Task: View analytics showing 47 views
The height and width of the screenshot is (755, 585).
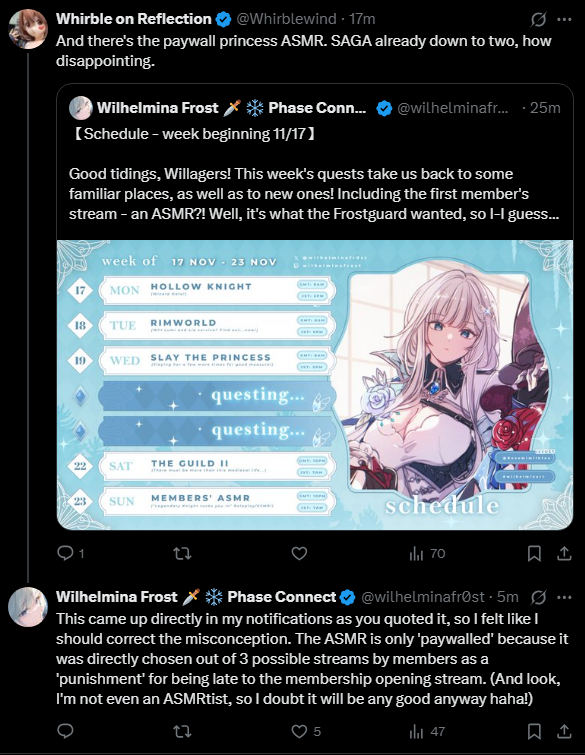Action: click(x=427, y=732)
